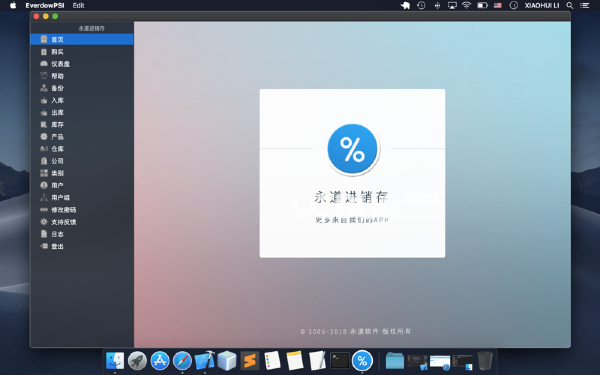Follow the 更多来自我们的APP link

pos(352,220)
